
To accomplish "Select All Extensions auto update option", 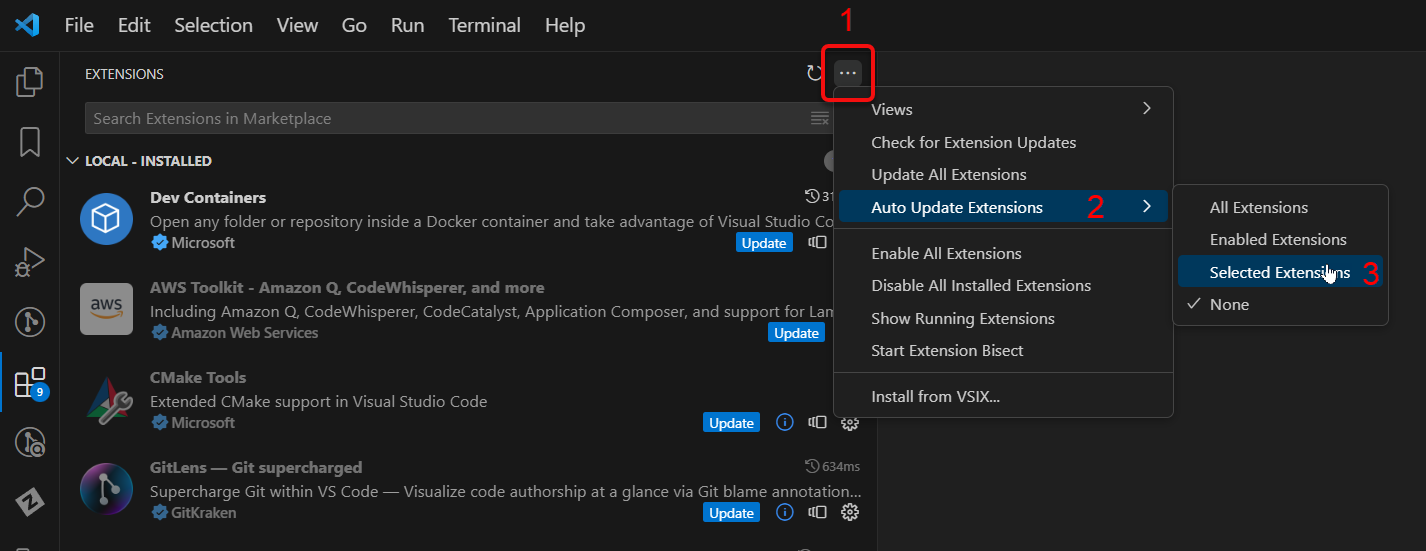I will tap(1258, 208).
